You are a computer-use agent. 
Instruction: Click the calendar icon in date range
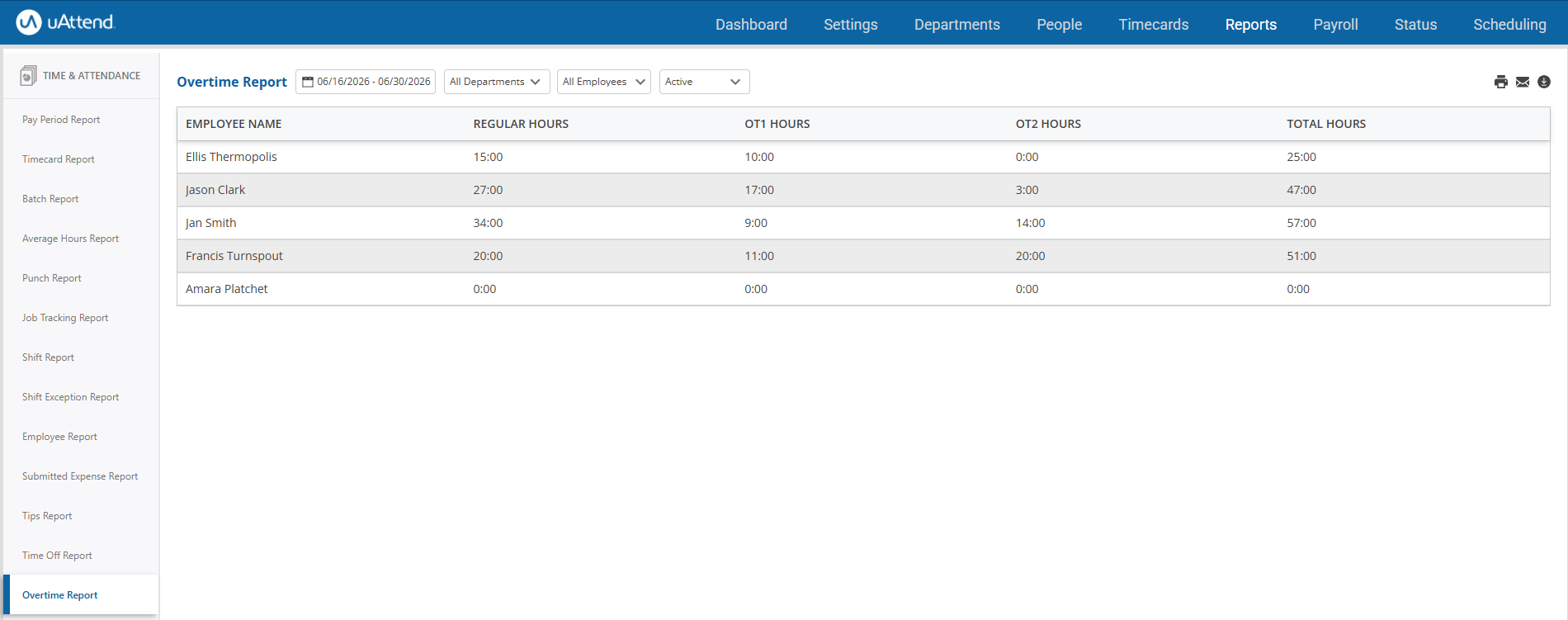coord(308,82)
